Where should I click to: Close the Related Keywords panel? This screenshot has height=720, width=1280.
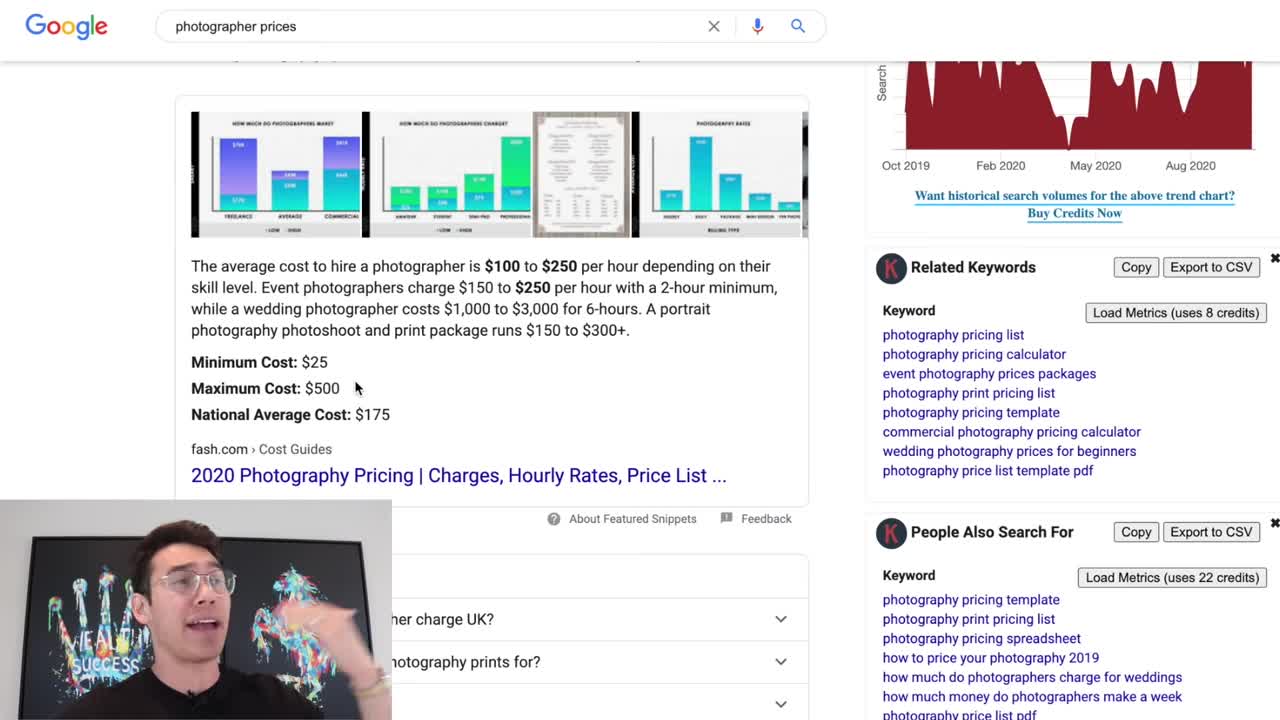1274,259
